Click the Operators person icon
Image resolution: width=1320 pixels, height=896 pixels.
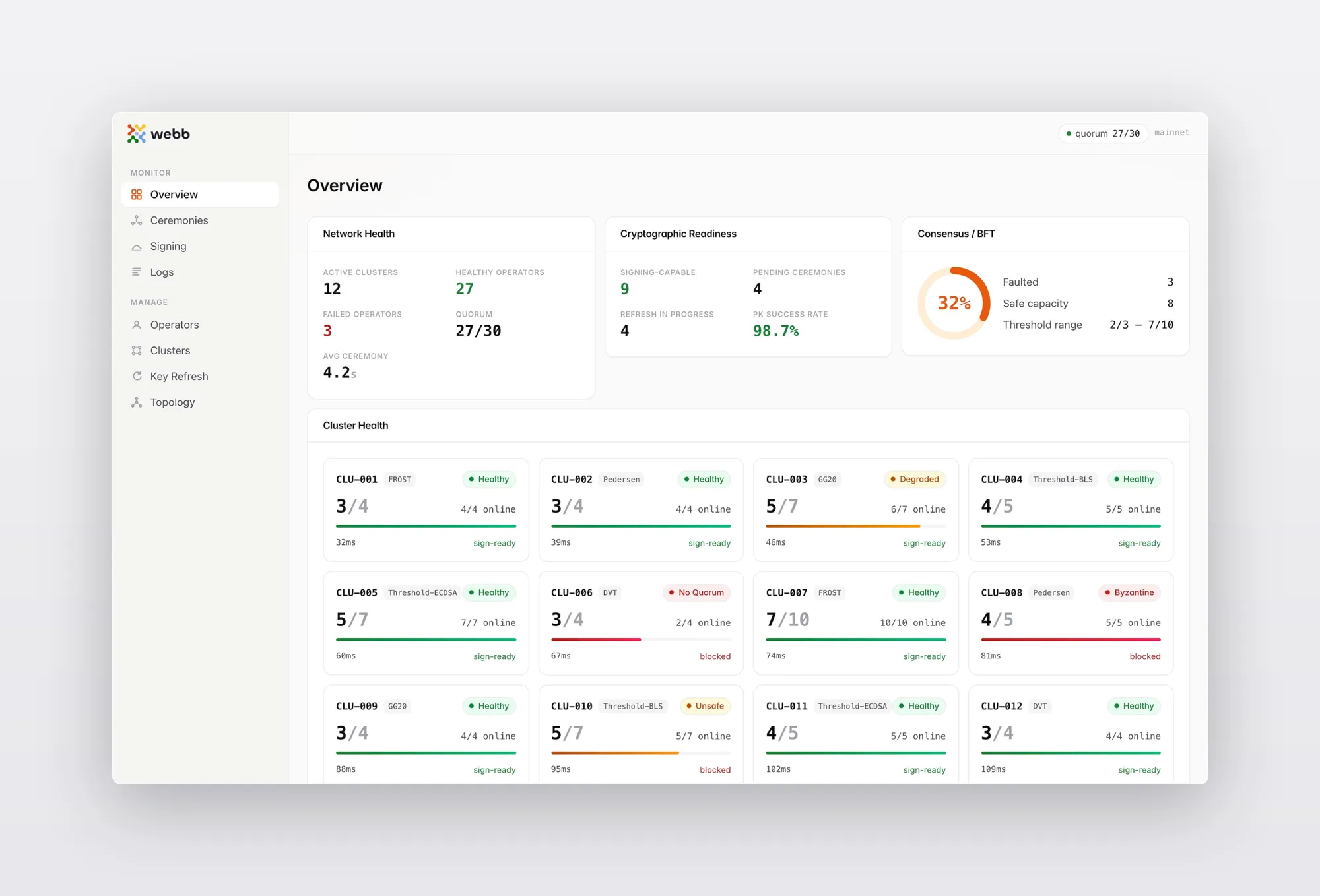point(137,325)
